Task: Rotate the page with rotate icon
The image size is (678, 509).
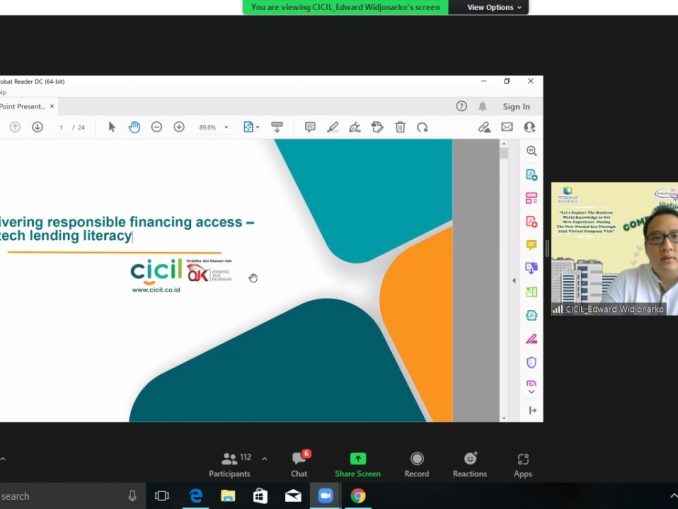Action: [x=422, y=127]
